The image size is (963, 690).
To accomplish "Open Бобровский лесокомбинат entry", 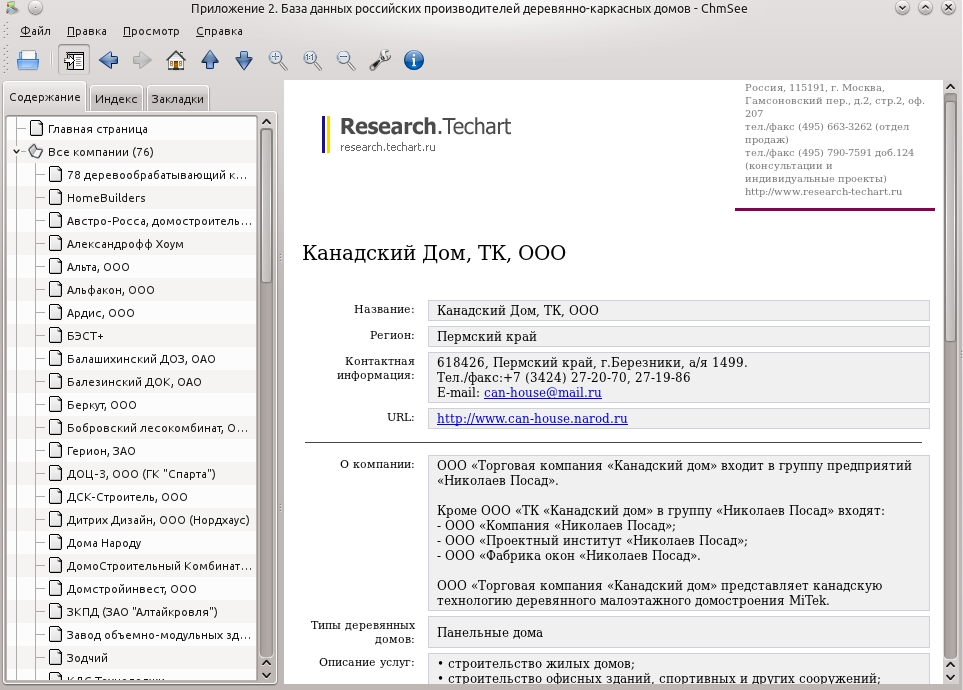I will pos(157,428).
